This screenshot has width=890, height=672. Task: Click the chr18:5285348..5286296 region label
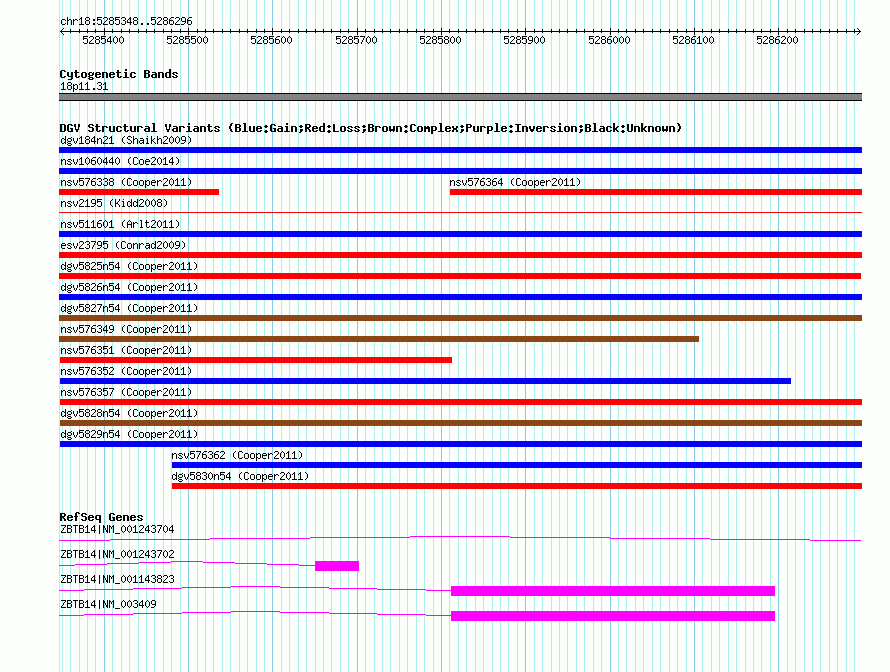pyautogui.click(x=127, y=21)
